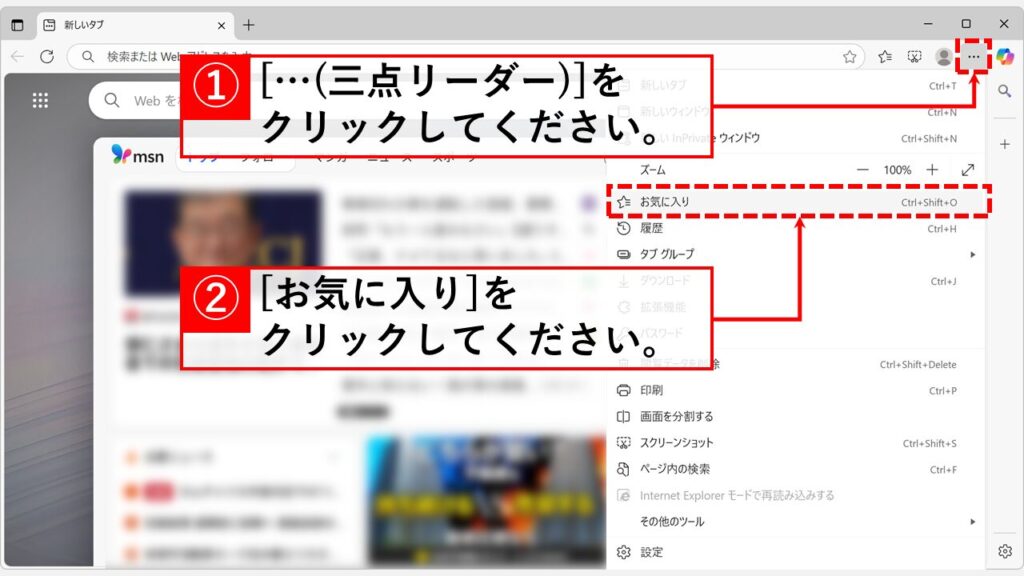Increase zoom with plus button

tap(932, 170)
